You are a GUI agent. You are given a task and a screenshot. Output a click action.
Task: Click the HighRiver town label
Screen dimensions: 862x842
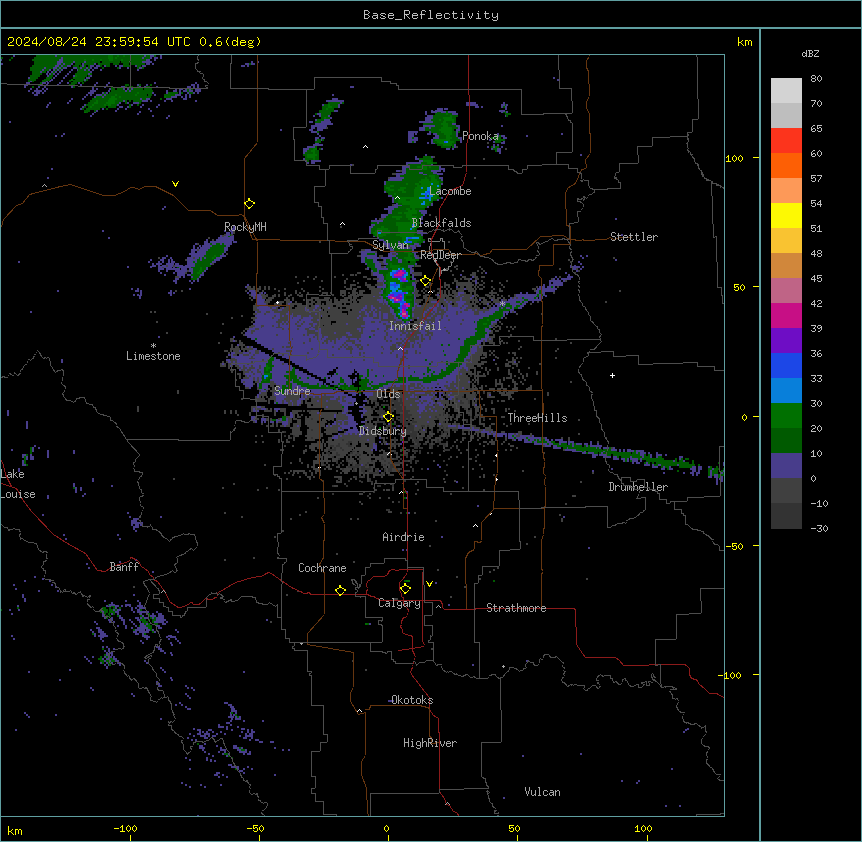[x=430, y=743]
